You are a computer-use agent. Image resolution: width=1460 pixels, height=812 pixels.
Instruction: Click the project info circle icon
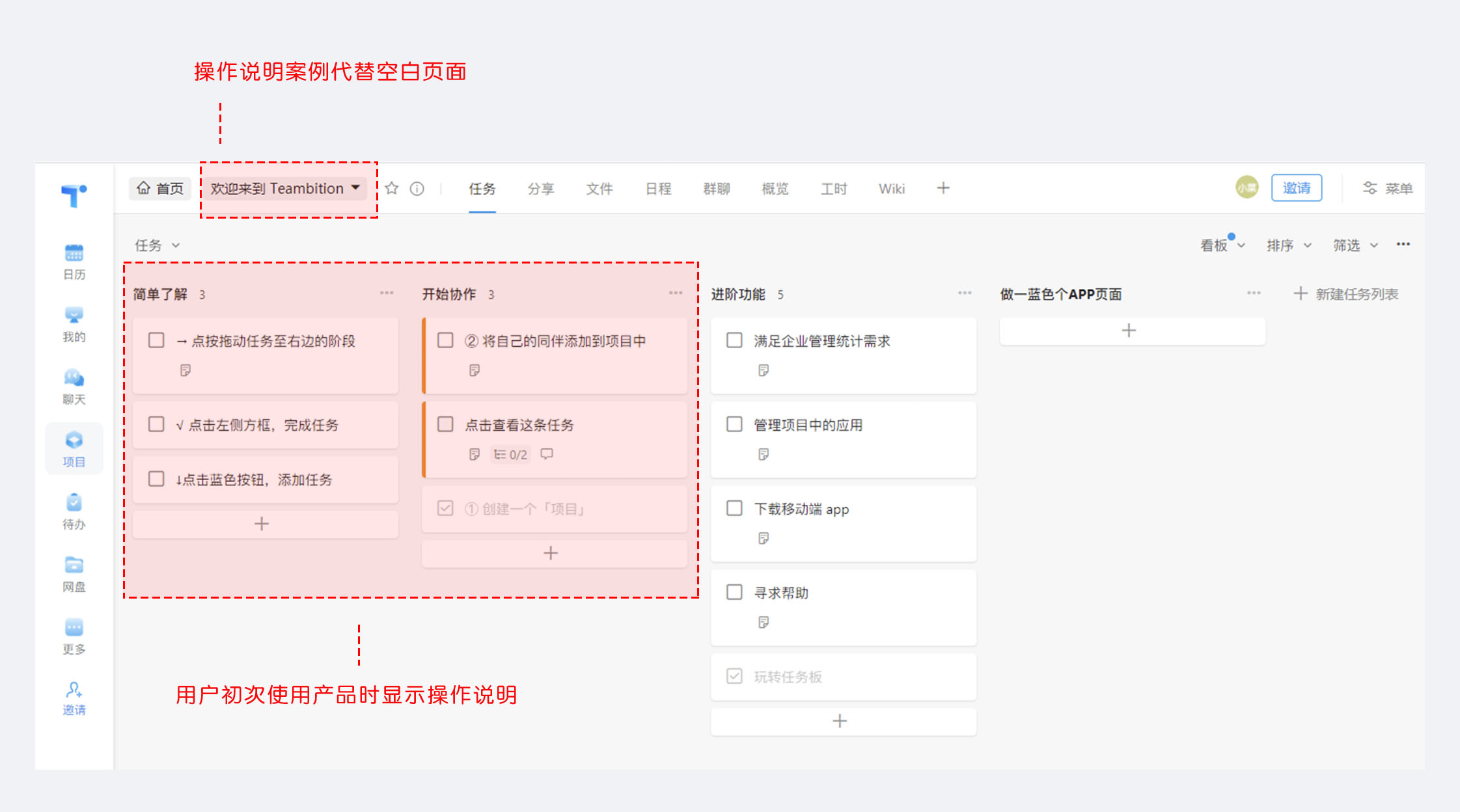[x=417, y=189]
